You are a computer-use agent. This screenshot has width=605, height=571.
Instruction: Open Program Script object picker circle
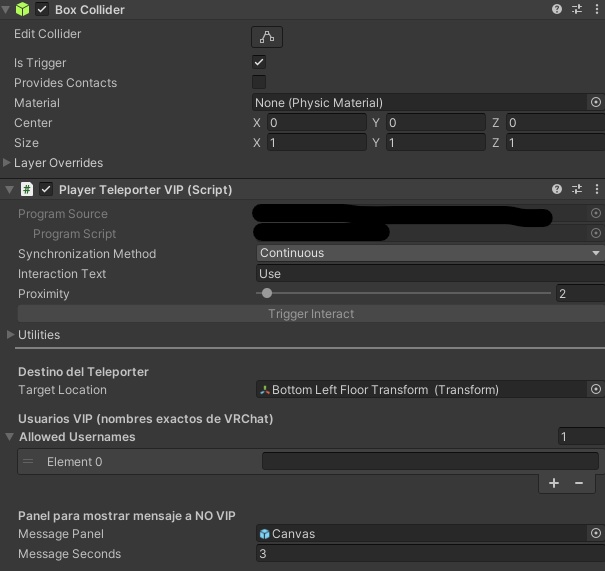596,233
